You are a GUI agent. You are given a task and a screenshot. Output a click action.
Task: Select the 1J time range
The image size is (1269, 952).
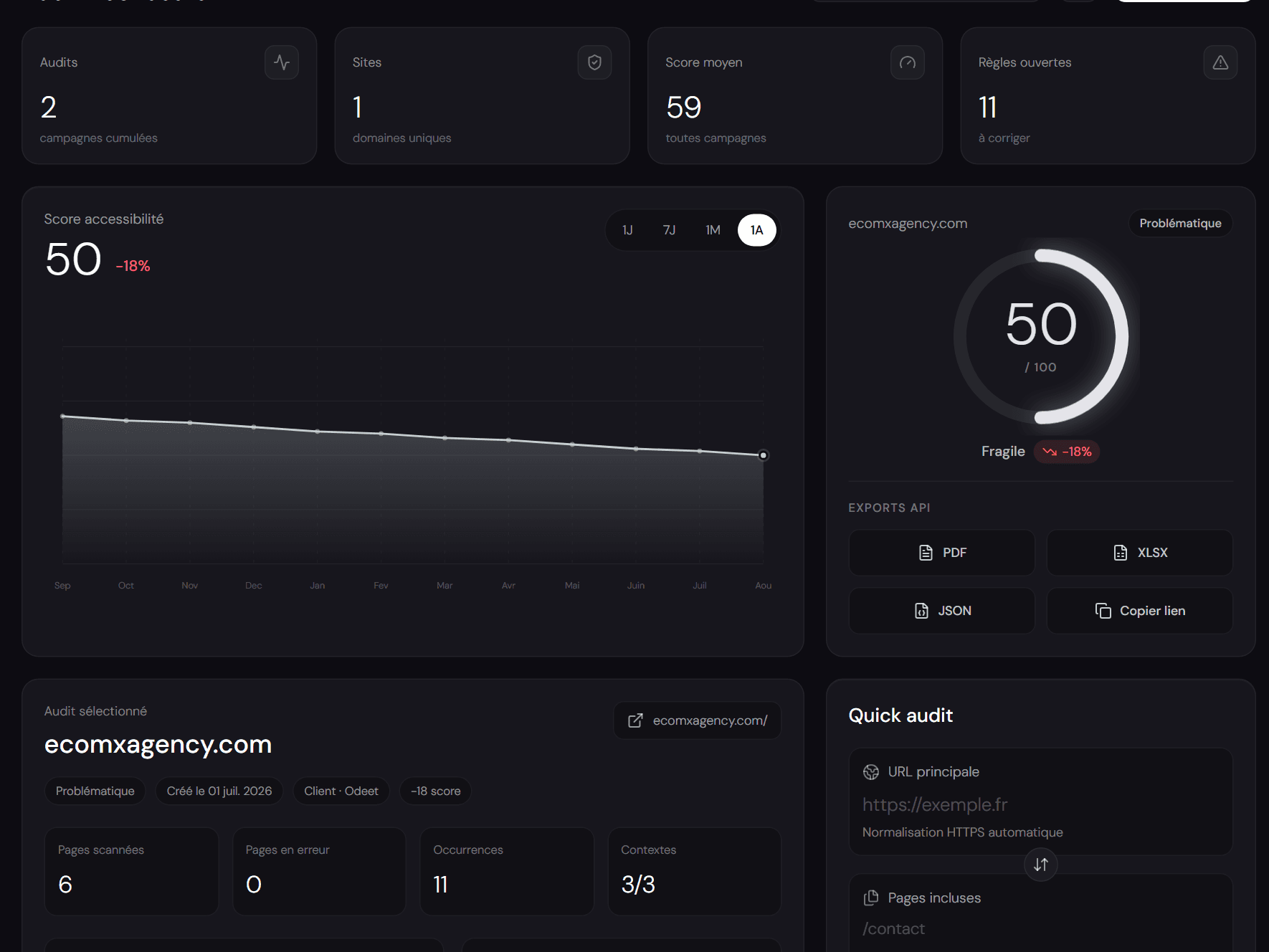pos(627,230)
